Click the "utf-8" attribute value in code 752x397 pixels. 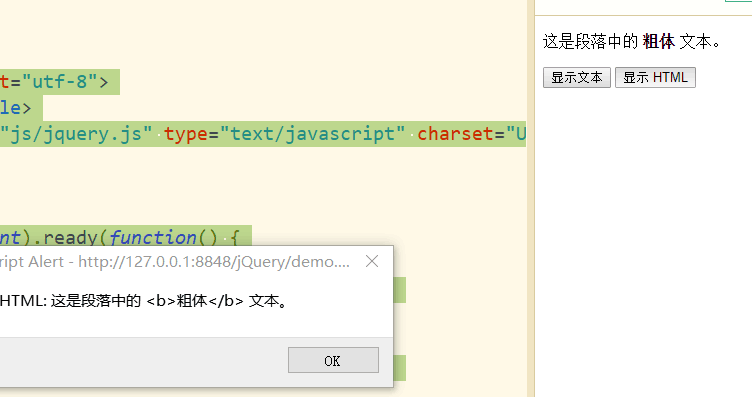[60, 82]
